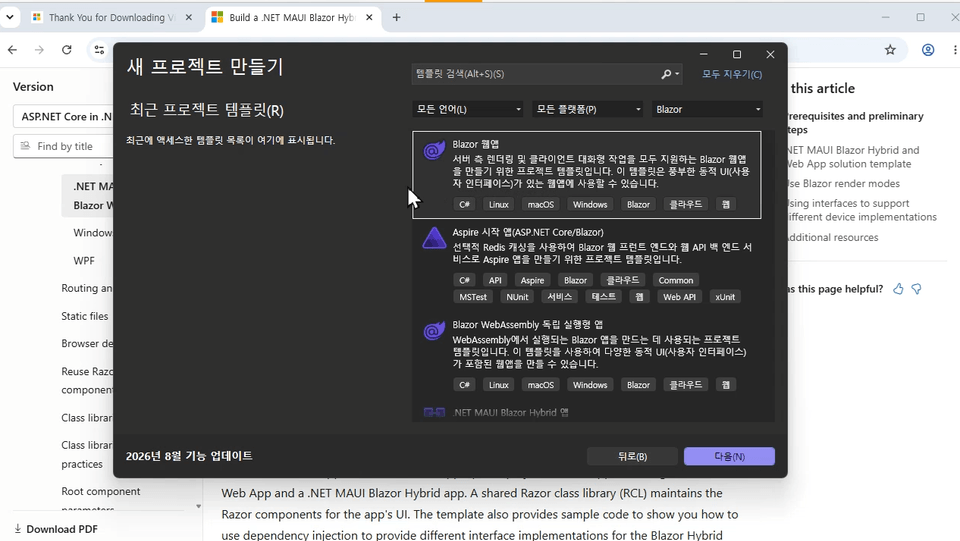The height and width of the screenshot is (541, 960).
Task: Bookmark this page with the star icon
Action: 890,50
